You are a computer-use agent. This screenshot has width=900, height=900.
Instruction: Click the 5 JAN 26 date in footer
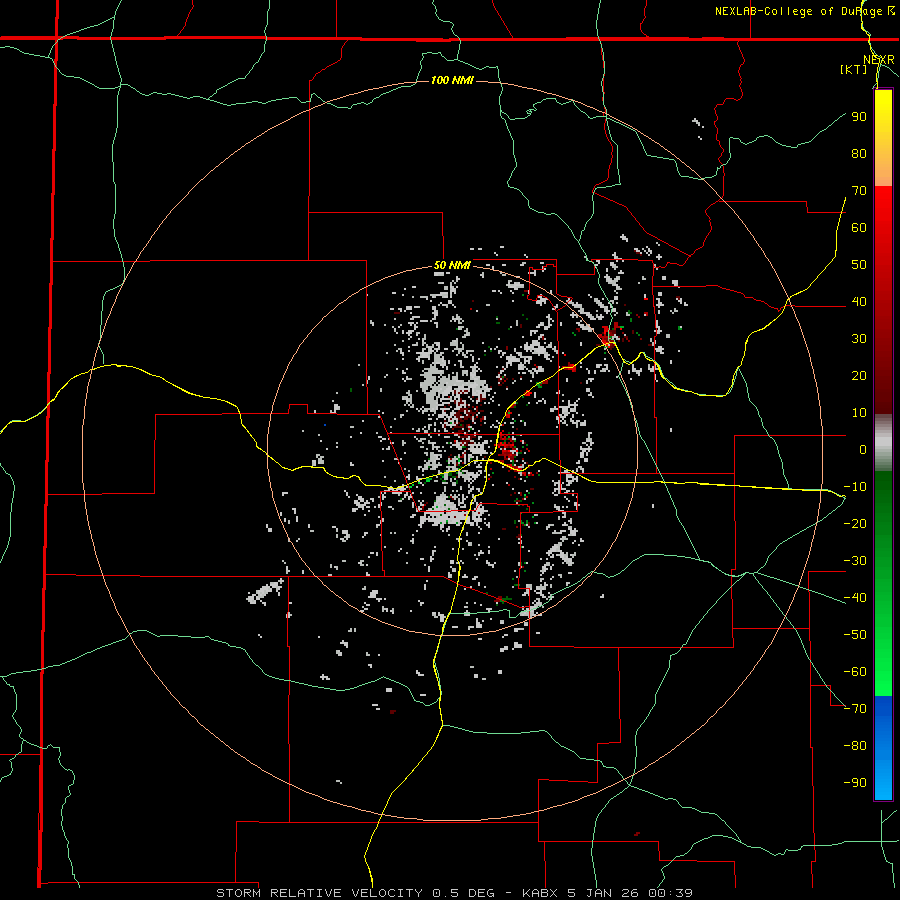(x=605, y=893)
